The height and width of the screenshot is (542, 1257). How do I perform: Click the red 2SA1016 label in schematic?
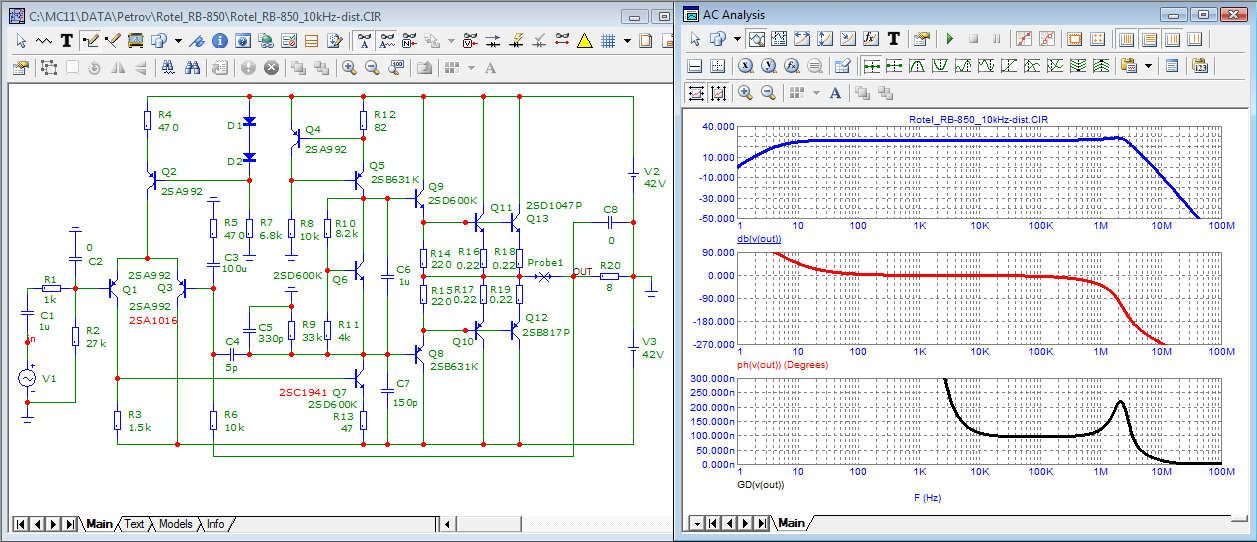154,320
